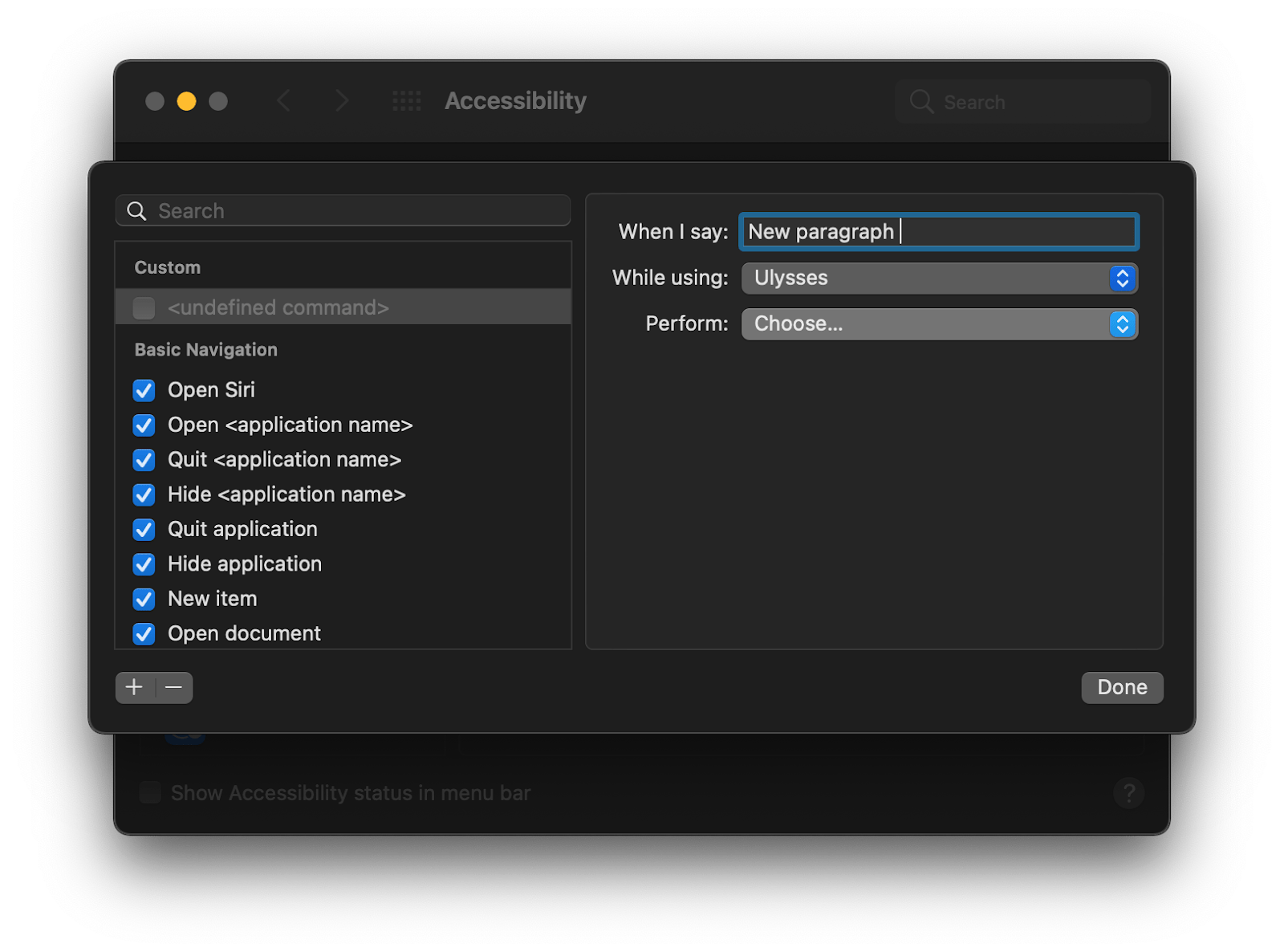The width and height of the screenshot is (1284, 952).
Task: Click the Custom section header
Action: [x=168, y=268]
